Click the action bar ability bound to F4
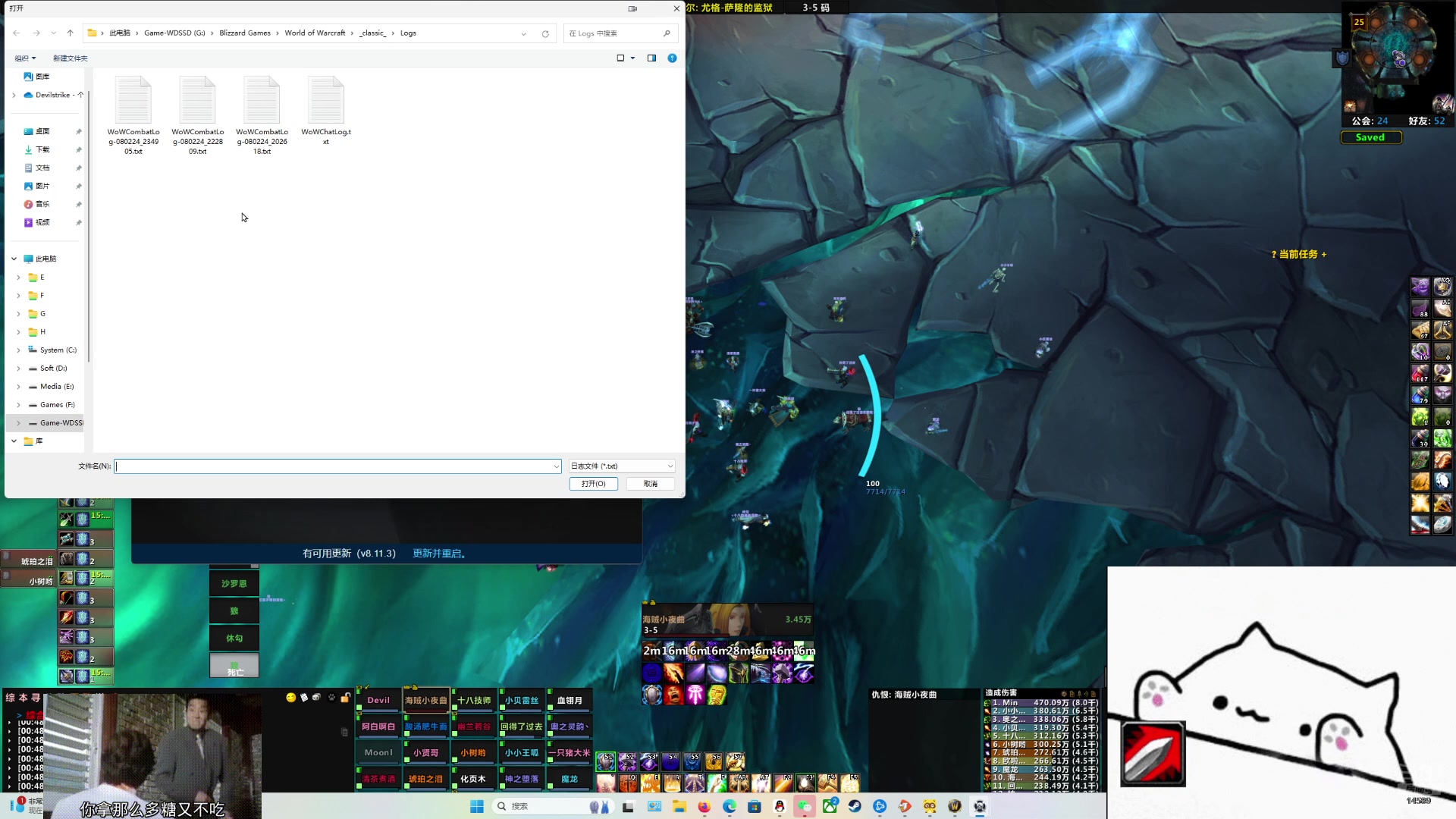This screenshot has width=1456, height=819. tap(827, 783)
